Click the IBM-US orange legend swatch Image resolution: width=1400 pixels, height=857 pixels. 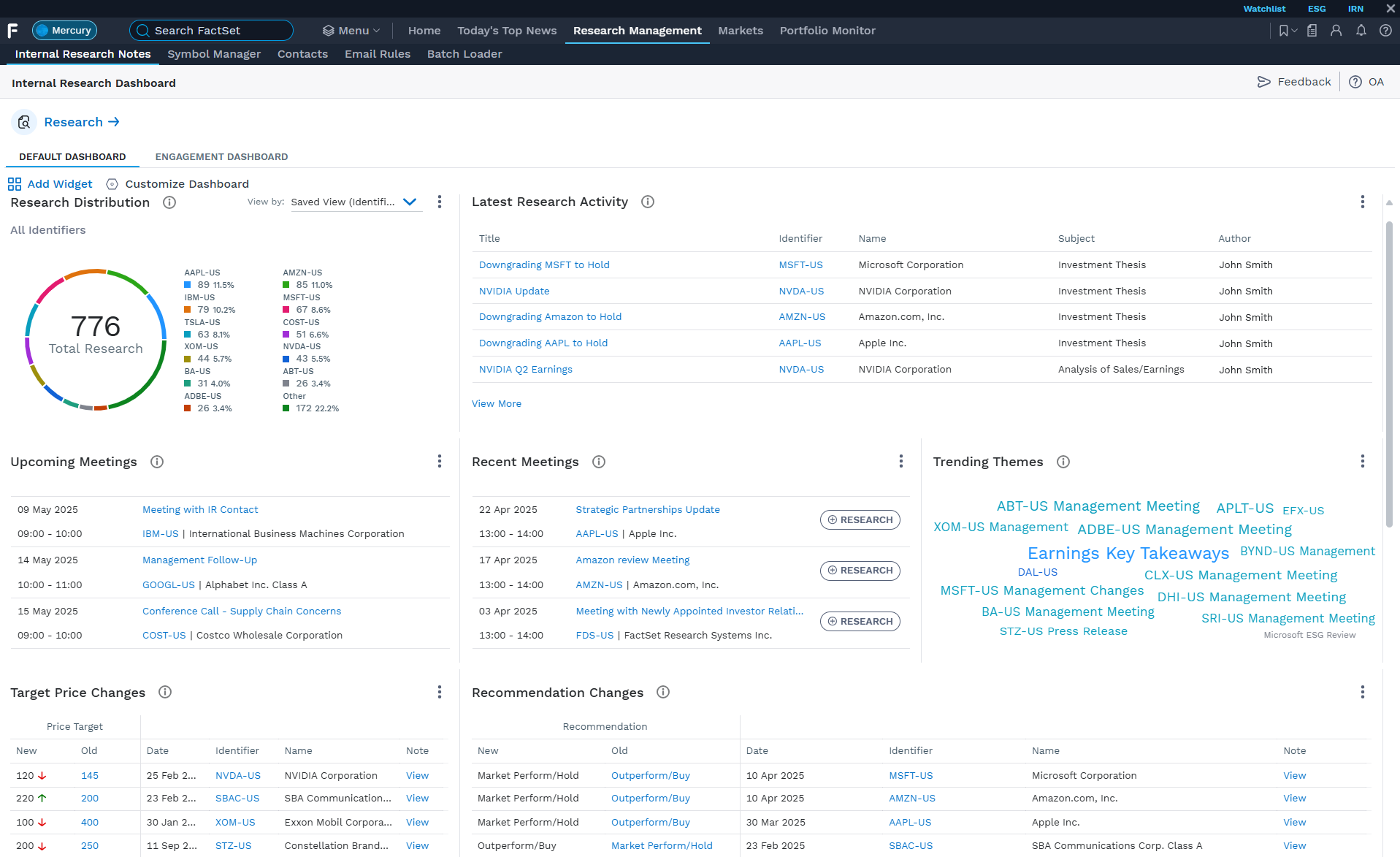188,310
